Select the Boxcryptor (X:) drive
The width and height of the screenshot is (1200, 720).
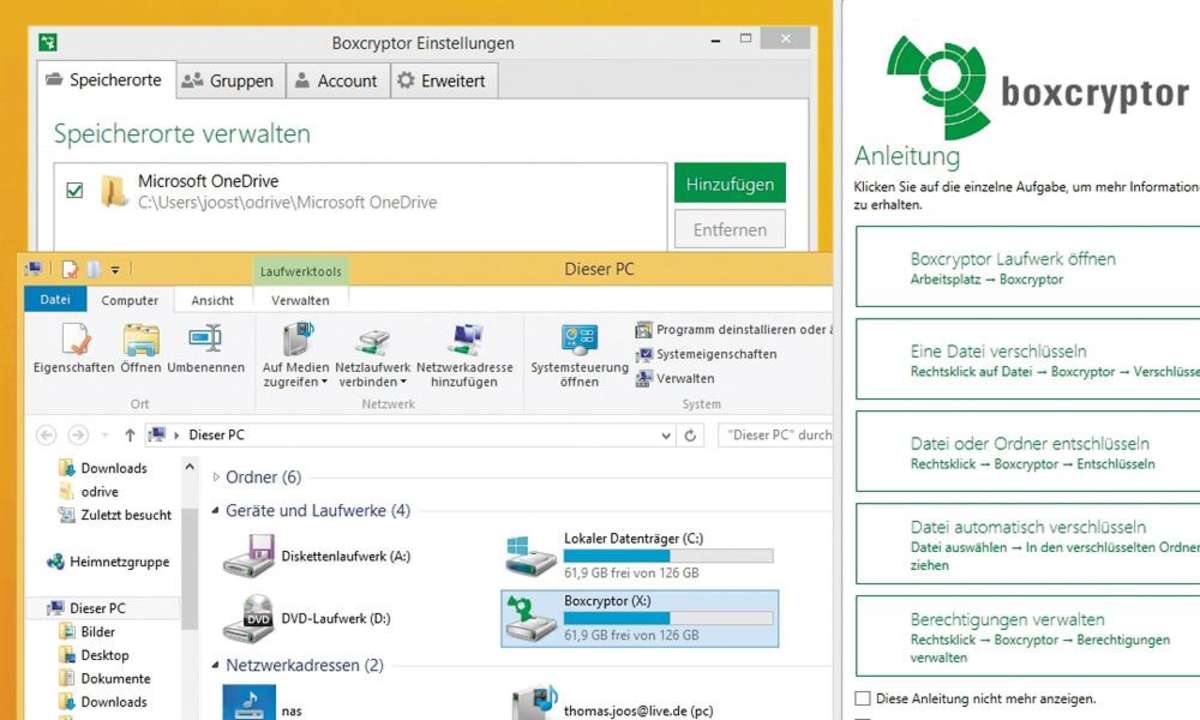click(x=639, y=617)
